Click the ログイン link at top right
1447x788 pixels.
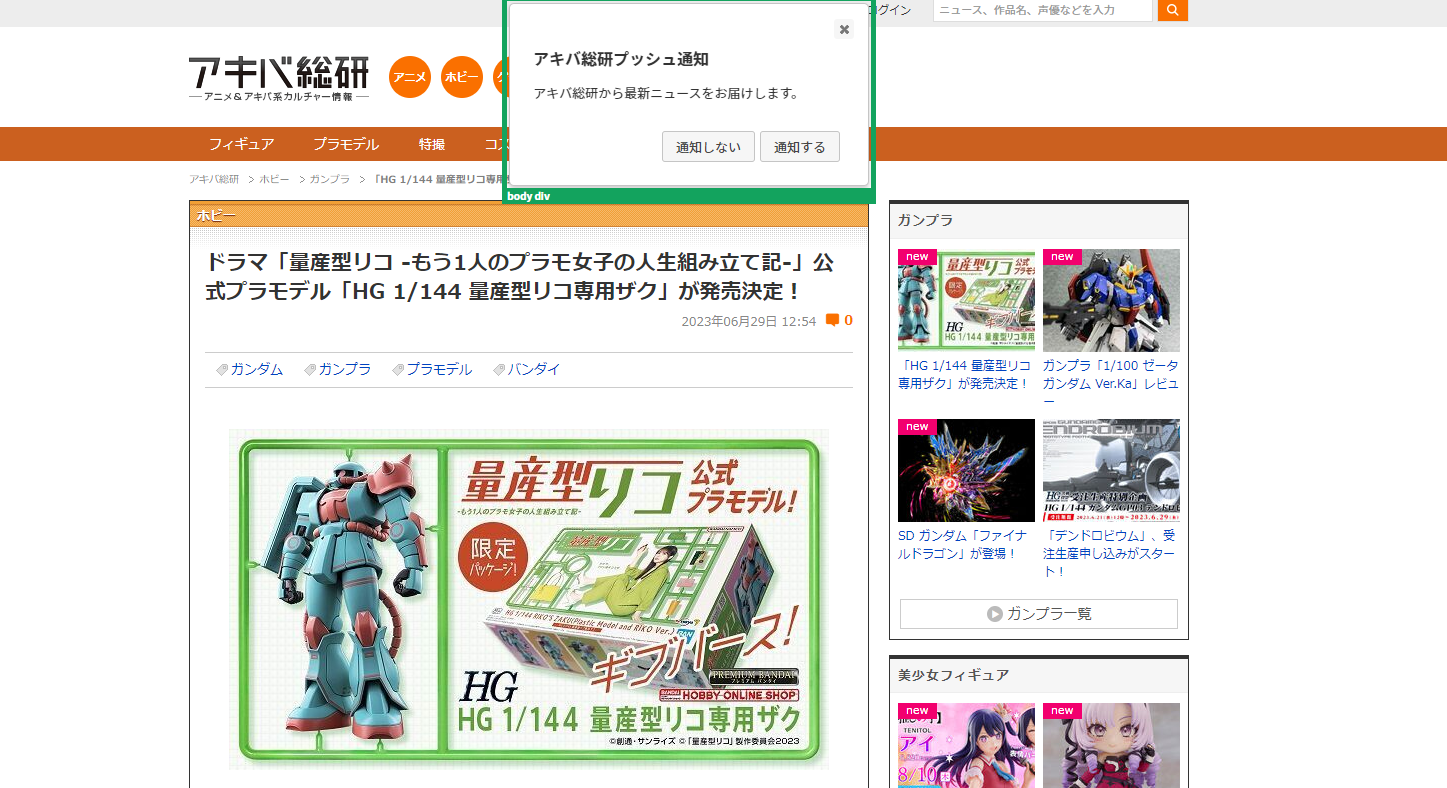[x=893, y=9]
